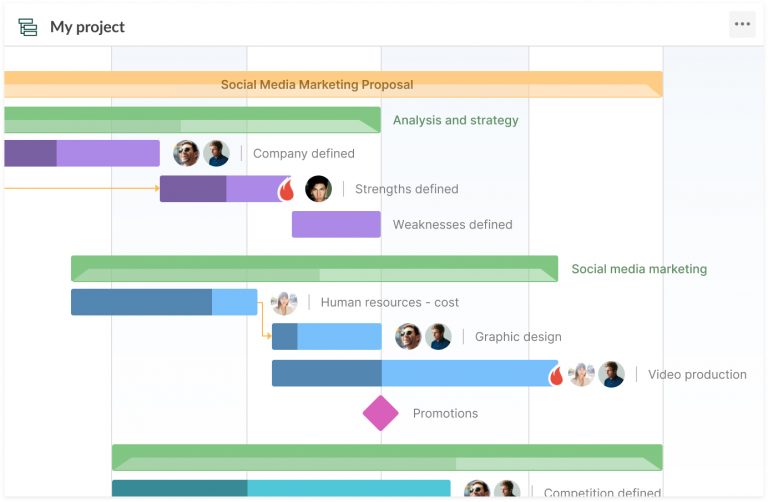Click the woman avatar for Human resources - cost
The width and height of the screenshot is (768, 502).
[x=284, y=302]
